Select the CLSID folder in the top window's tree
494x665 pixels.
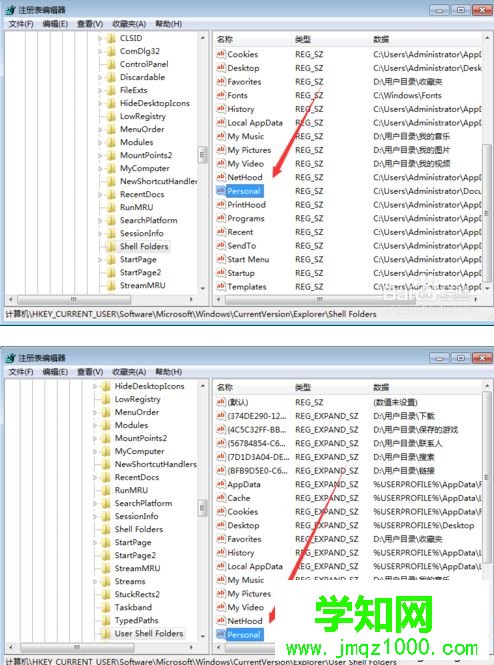point(131,38)
